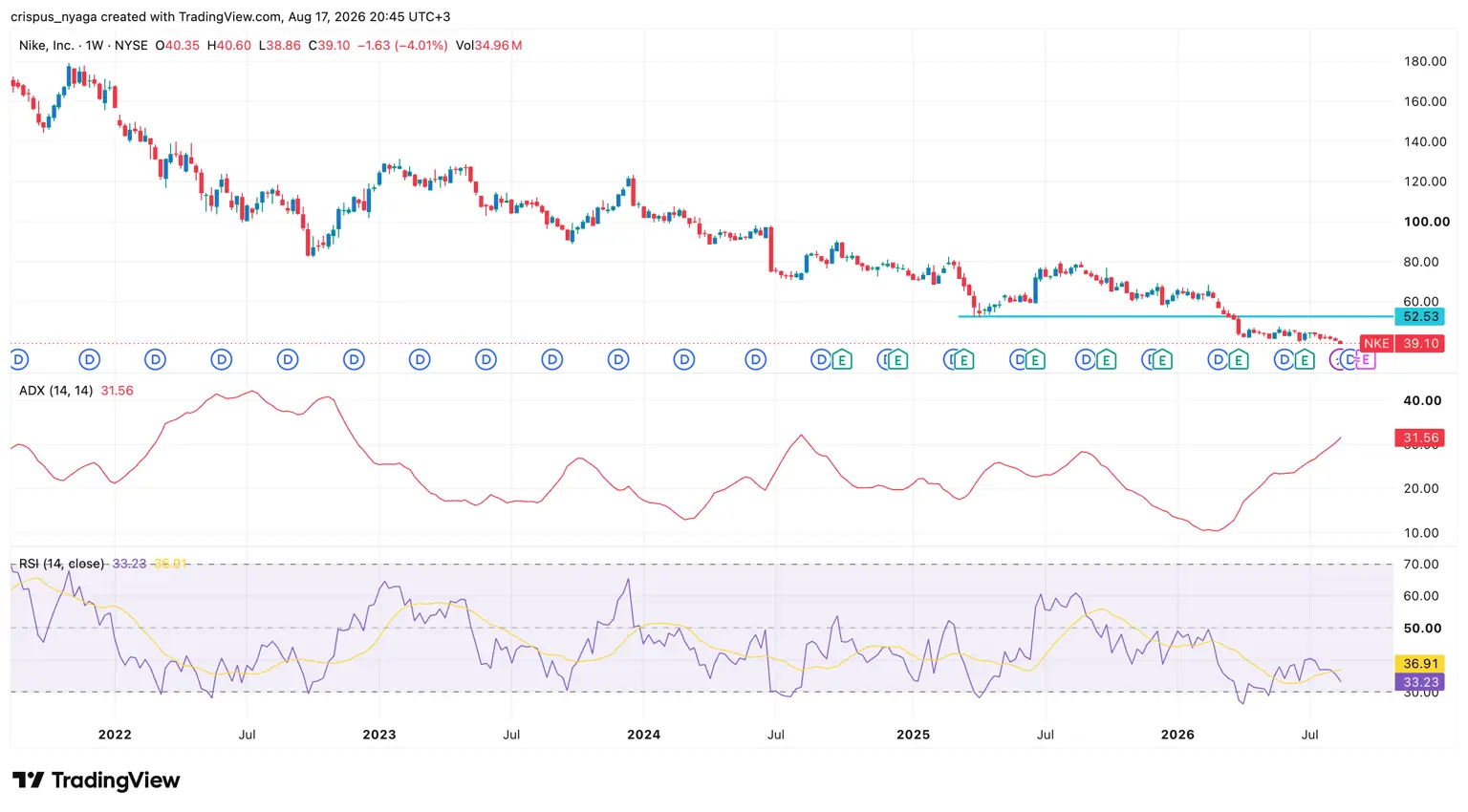Click the 180.00 price axis label

point(1425,61)
